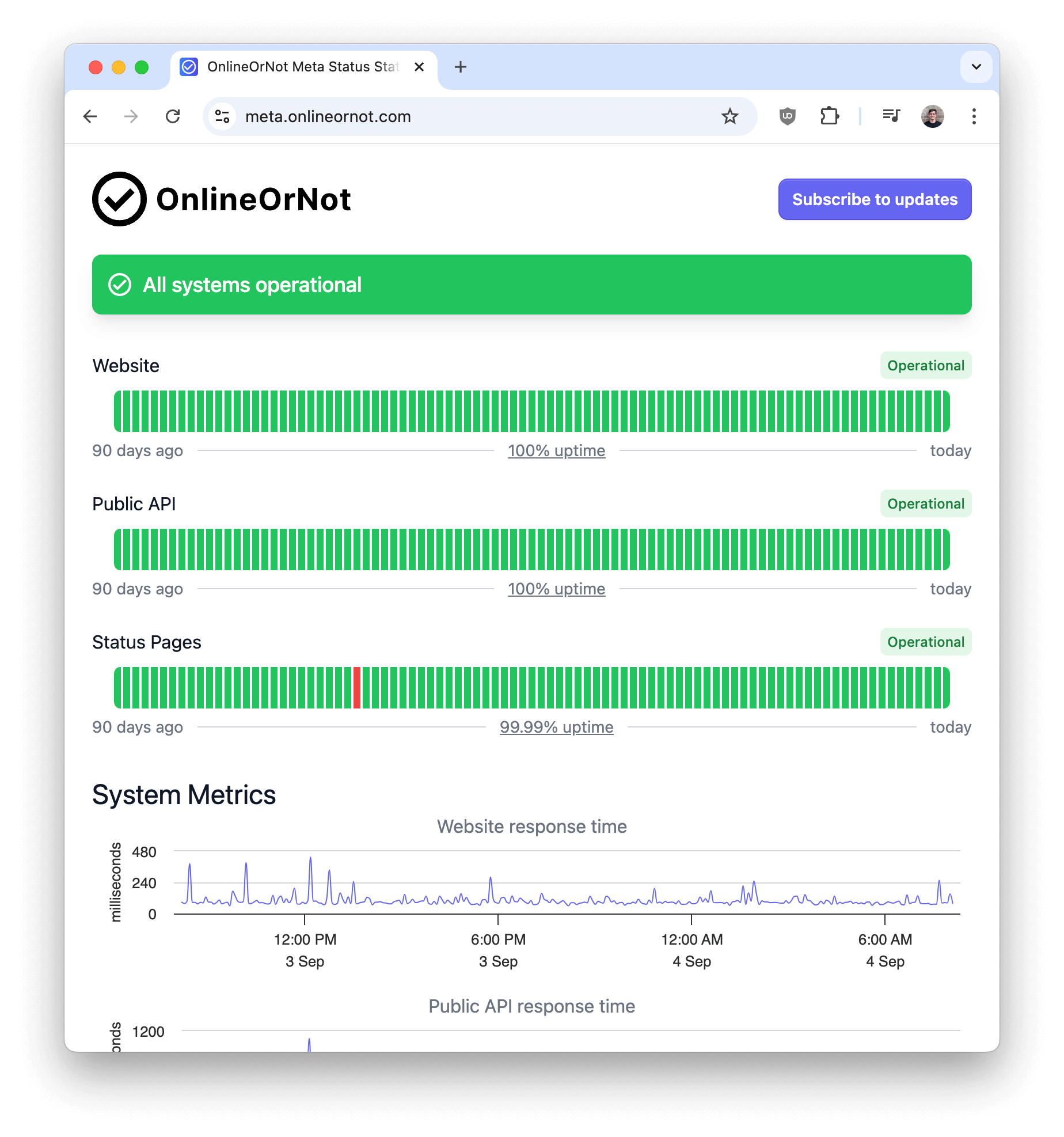This screenshot has height=1137, width=1064.
Task: Click the System Metrics heading
Action: click(184, 795)
